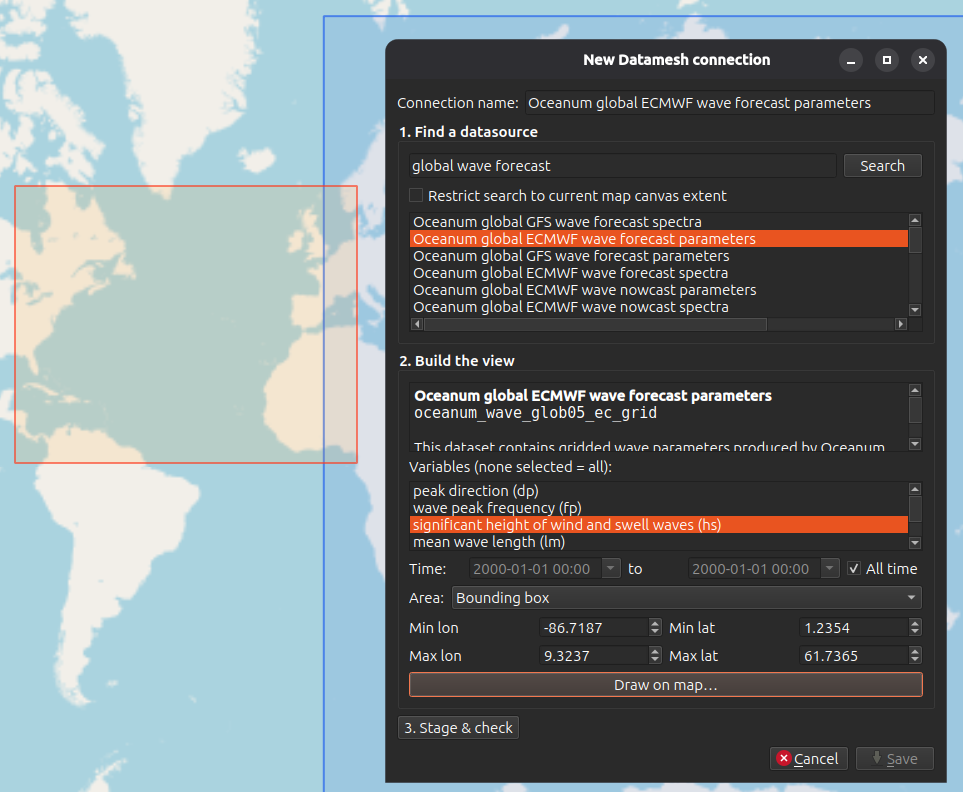This screenshot has height=792, width=963.
Task: Maximize the New Datamesh connection dialog
Action: click(887, 60)
